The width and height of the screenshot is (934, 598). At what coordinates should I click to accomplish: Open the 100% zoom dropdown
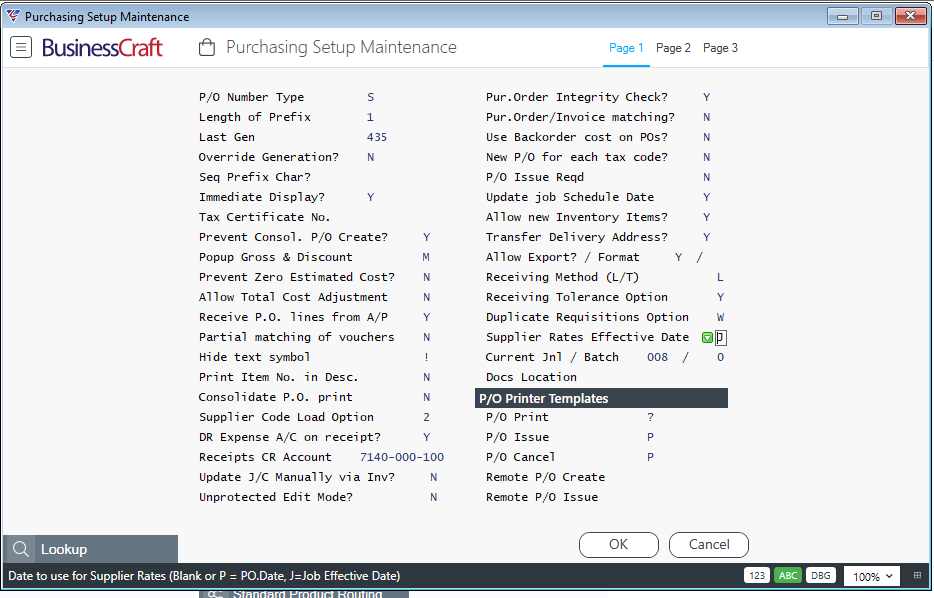coord(872,576)
